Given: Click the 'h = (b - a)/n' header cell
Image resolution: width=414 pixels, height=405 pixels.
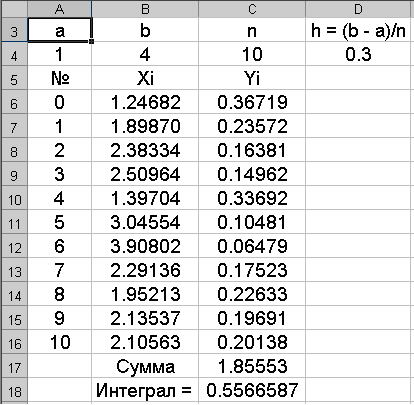Looking at the screenshot, I should 358,30.
